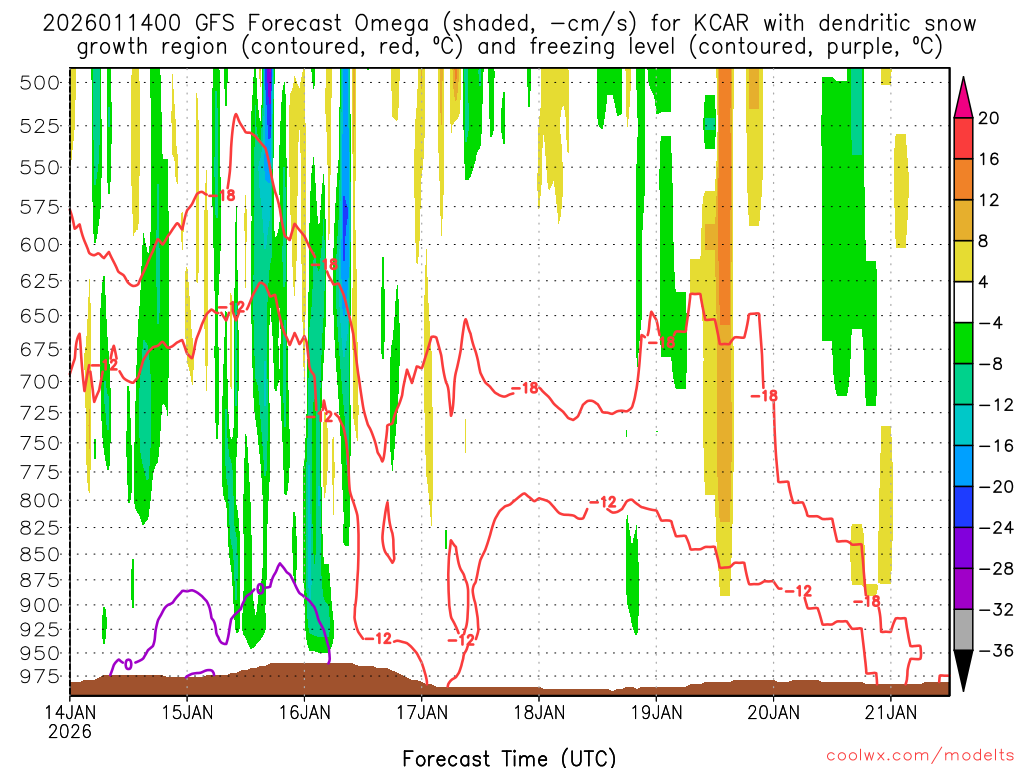Select the 975 pressure level label

click(39, 677)
